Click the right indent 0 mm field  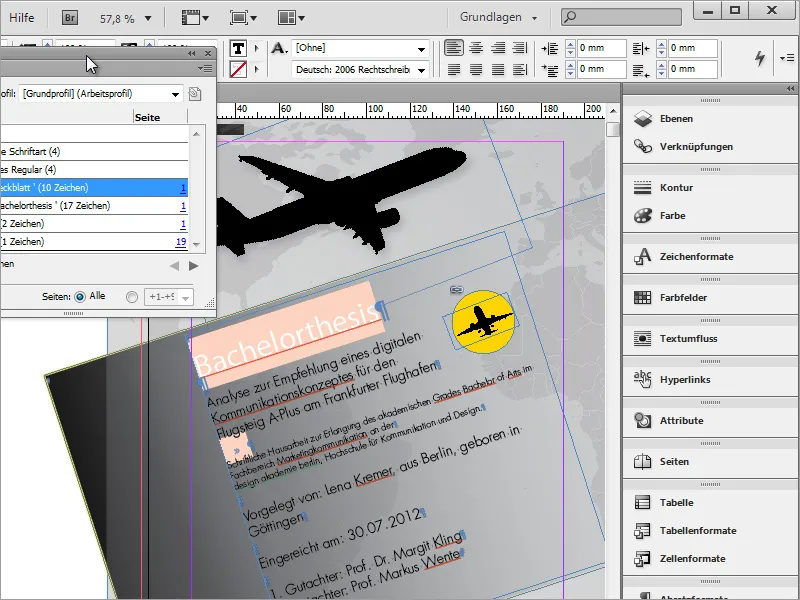click(x=692, y=48)
